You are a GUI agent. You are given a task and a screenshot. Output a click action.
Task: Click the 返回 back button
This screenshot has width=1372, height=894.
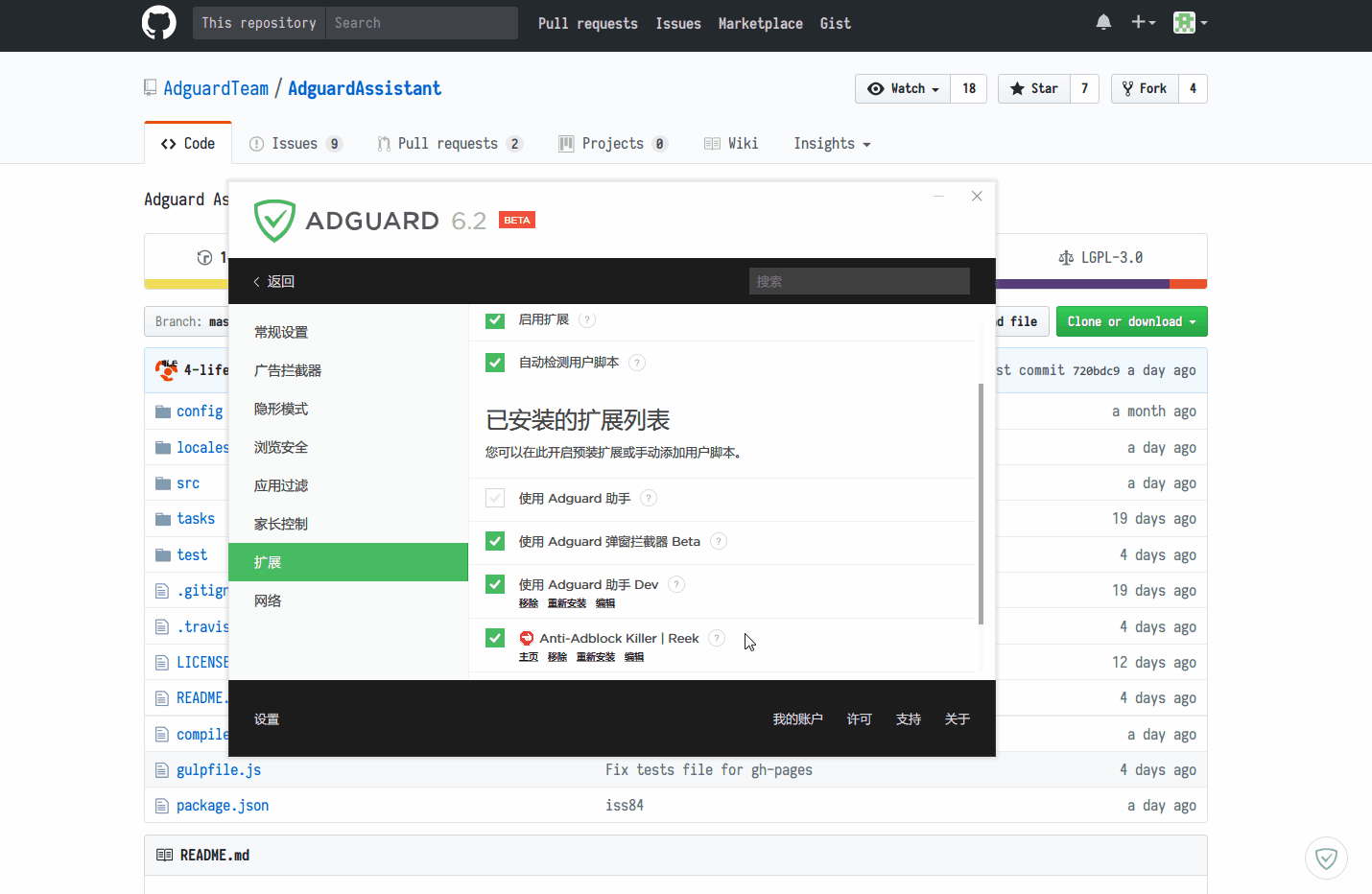[276, 281]
